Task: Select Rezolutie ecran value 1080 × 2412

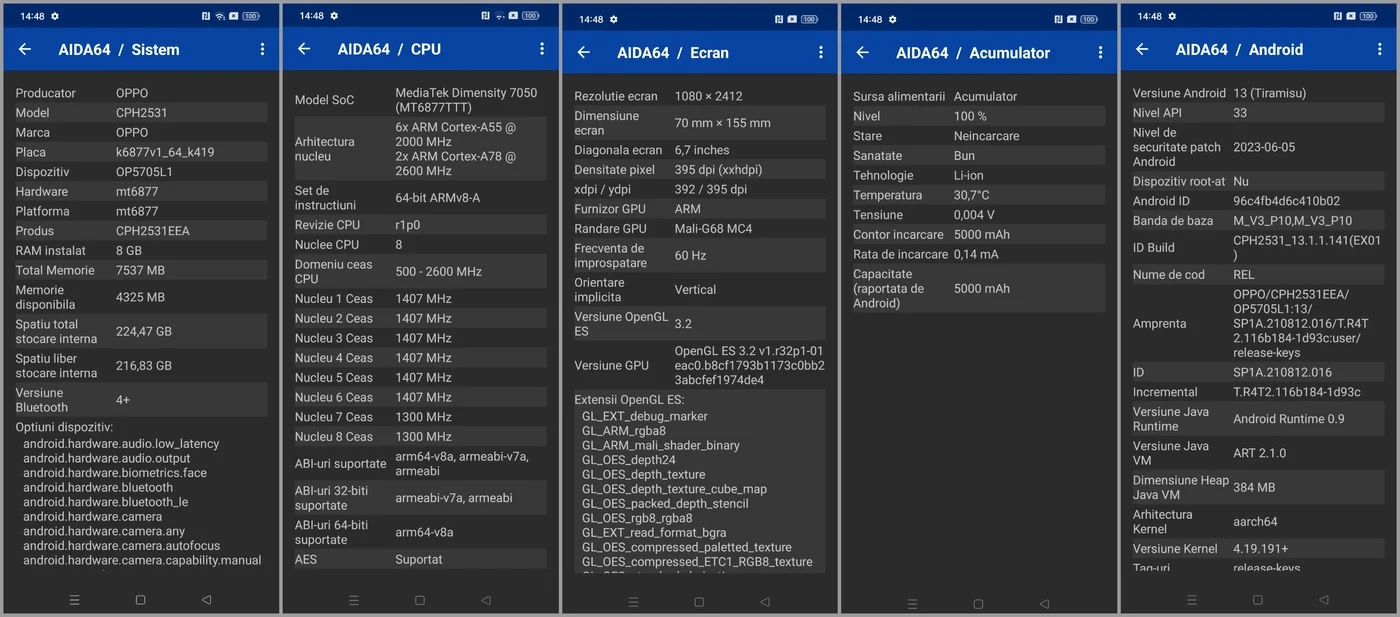Action: [x=708, y=96]
